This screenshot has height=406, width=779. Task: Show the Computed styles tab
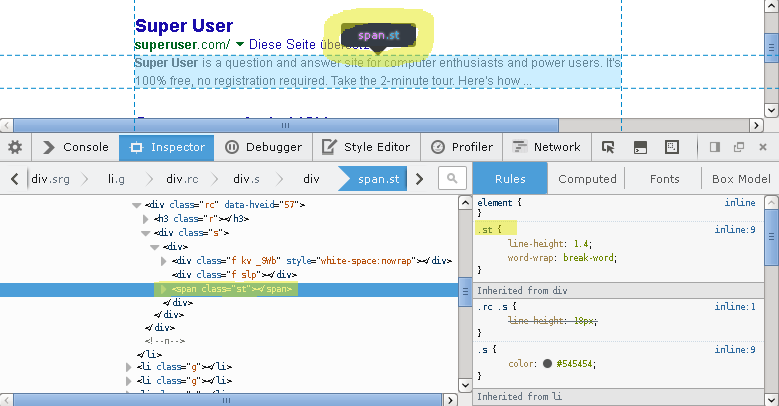pos(587,179)
